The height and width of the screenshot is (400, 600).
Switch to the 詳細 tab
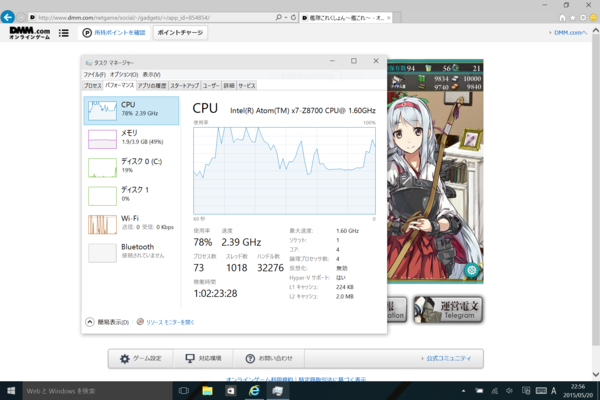tap(229, 86)
